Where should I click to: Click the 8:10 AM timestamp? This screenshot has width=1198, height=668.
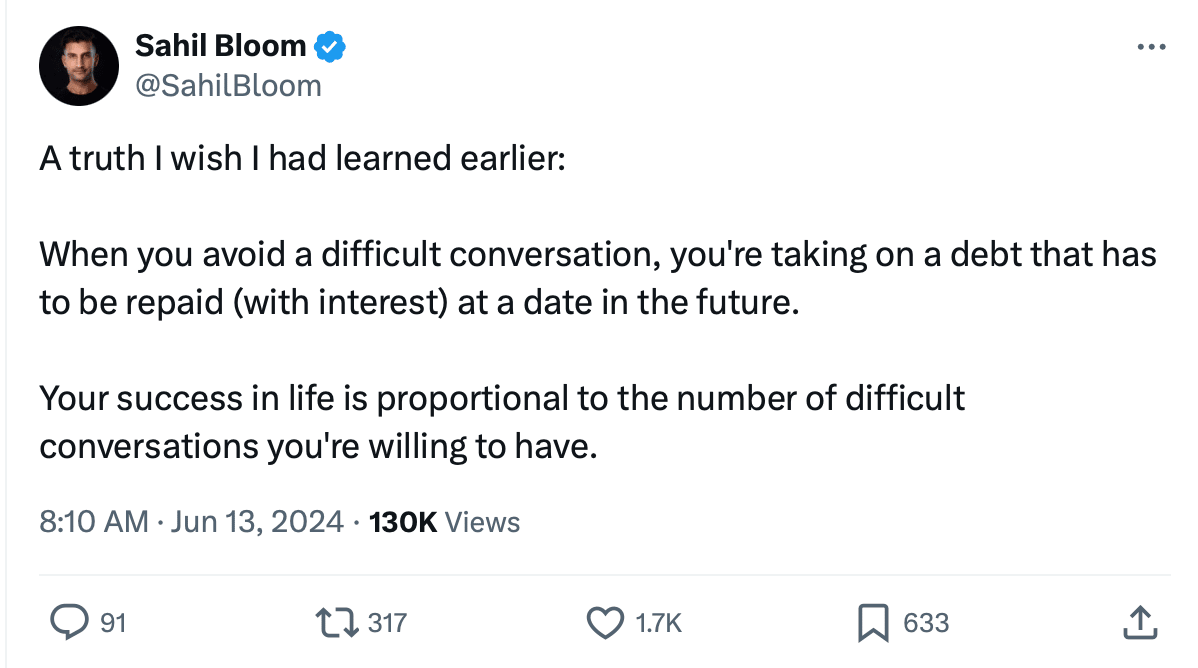pos(94,522)
